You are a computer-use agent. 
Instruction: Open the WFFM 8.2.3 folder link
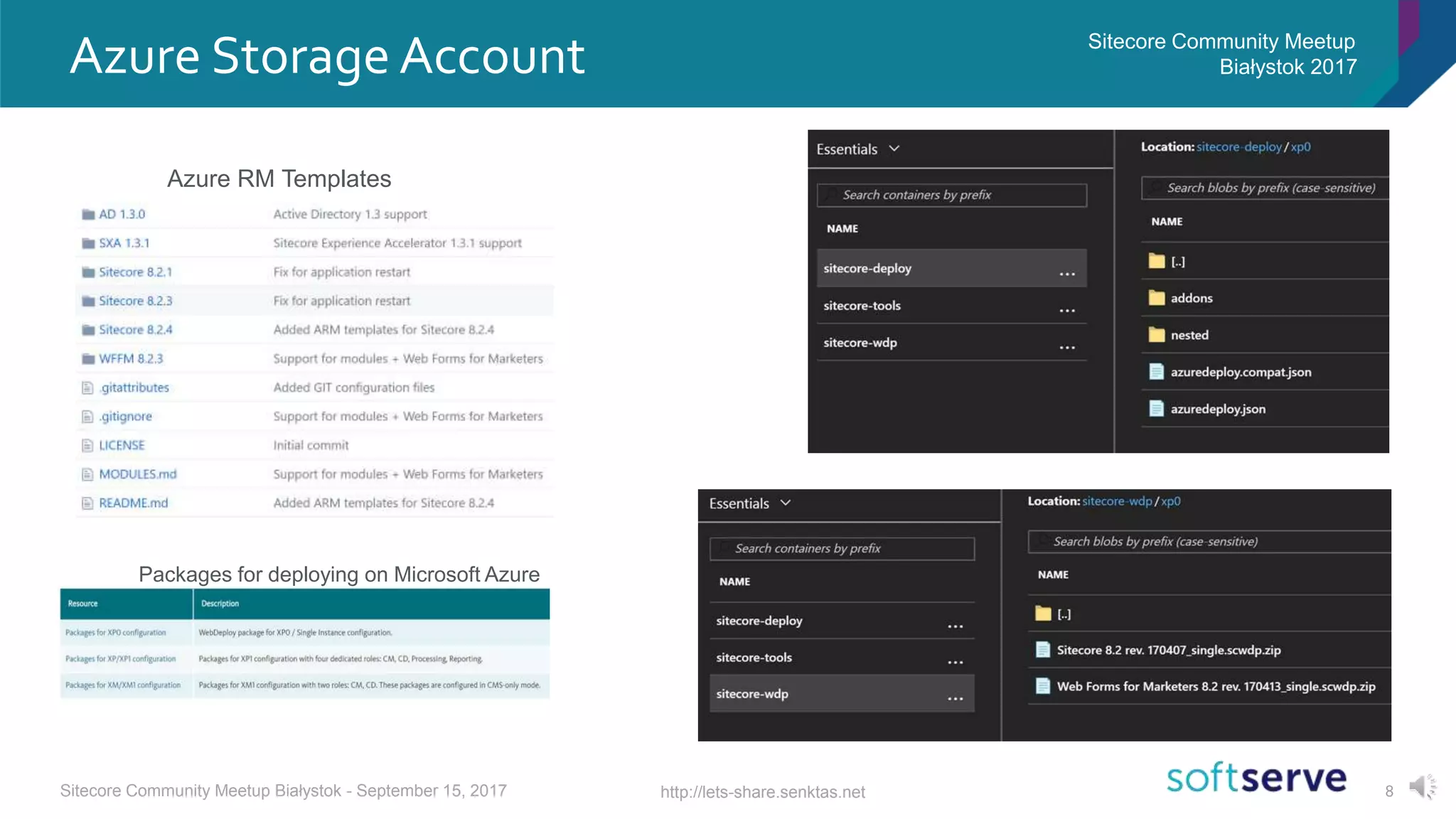click(x=131, y=359)
